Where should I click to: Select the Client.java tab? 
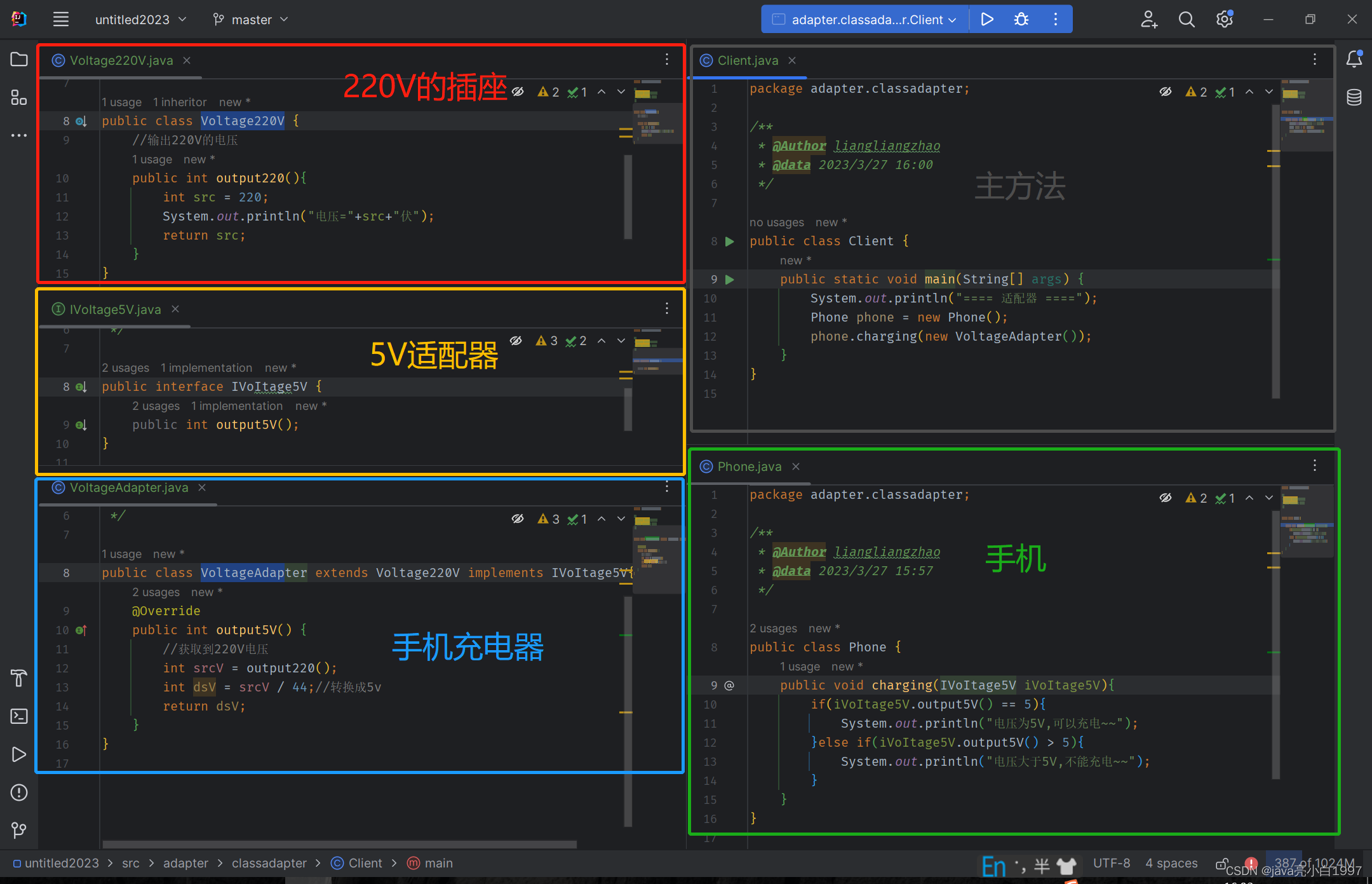click(747, 60)
